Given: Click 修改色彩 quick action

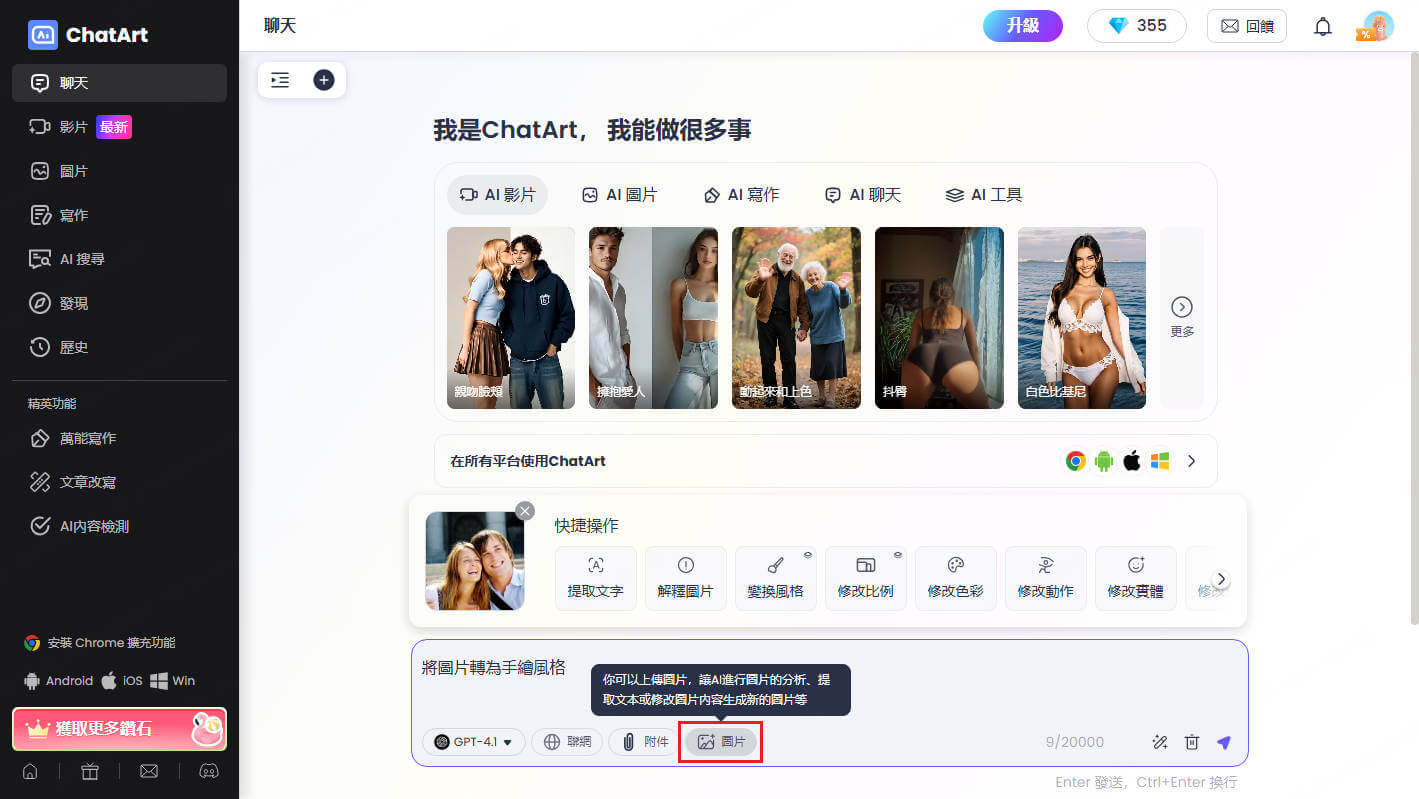Looking at the screenshot, I should 956,579.
